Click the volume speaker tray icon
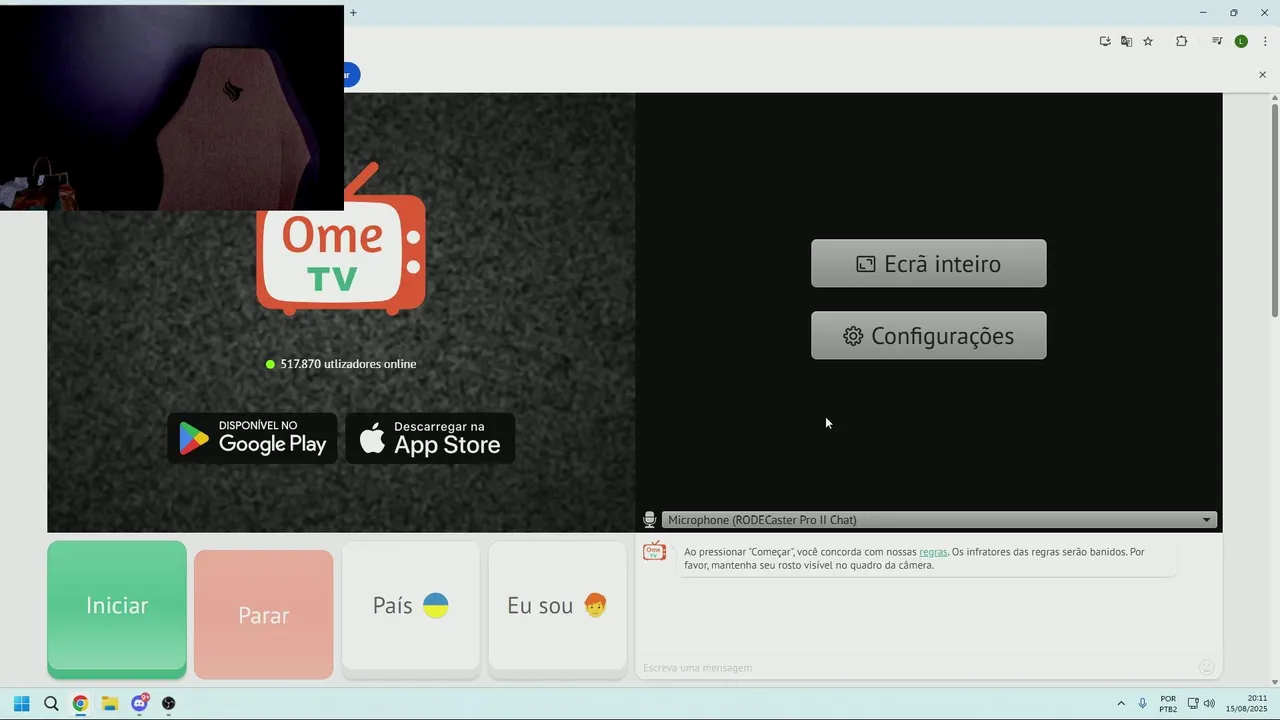 click(x=1209, y=703)
